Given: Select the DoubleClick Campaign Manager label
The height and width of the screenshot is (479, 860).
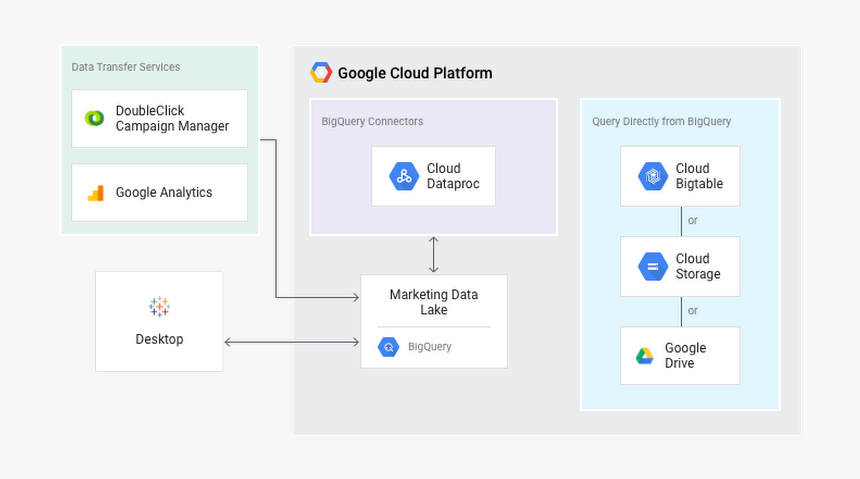Looking at the screenshot, I should point(172,118).
